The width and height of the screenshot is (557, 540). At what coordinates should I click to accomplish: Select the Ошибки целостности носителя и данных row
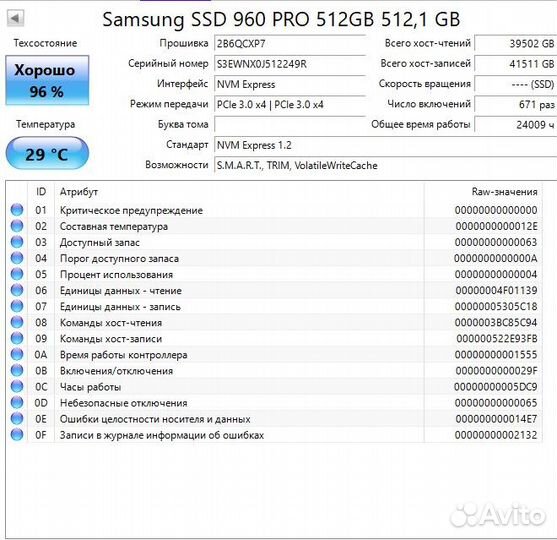coord(274,419)
